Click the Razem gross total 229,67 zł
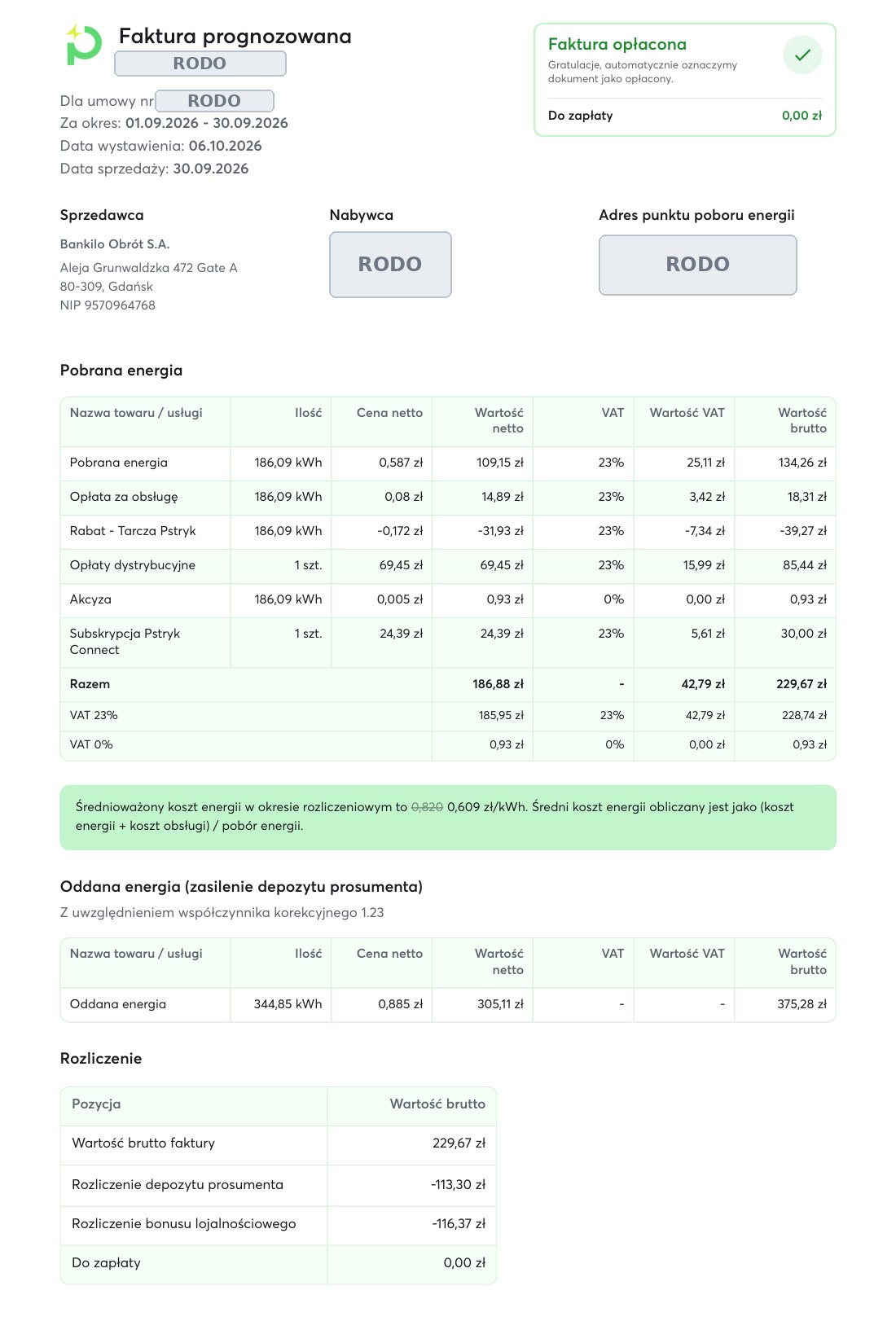 (x=802, y=684)
